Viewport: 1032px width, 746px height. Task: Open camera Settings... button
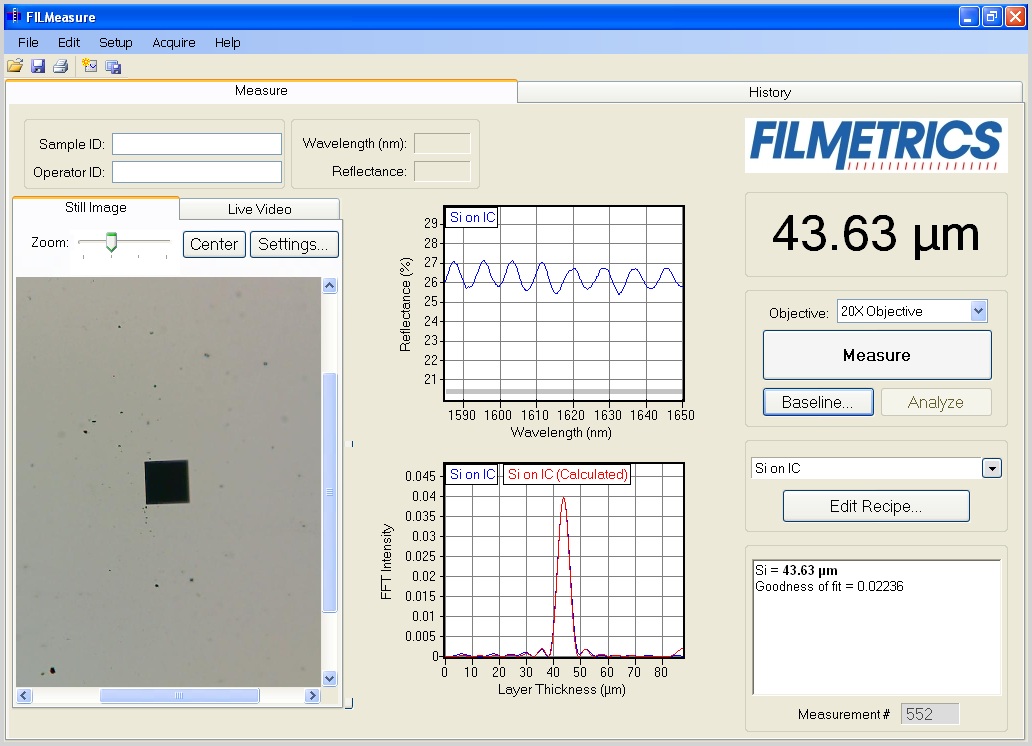click(294, 244)
